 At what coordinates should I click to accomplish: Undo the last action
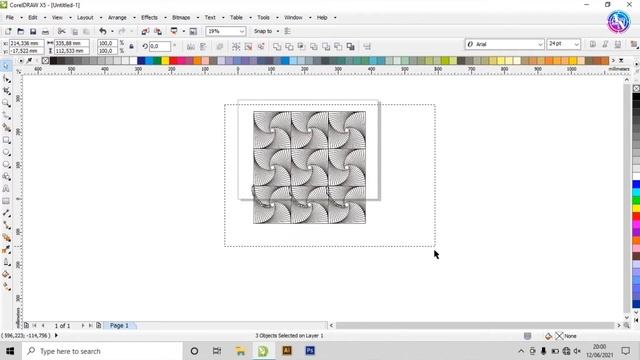point(103,31)
